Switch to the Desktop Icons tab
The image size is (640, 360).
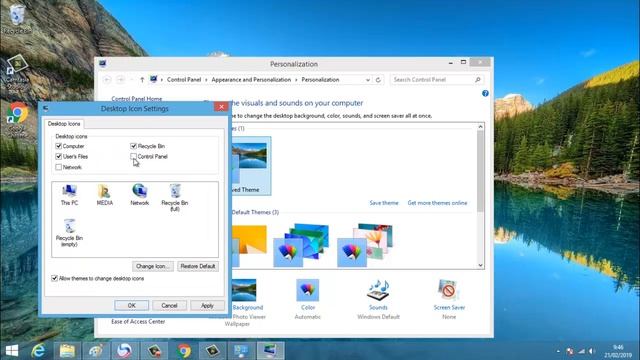[x=64, y=124]
